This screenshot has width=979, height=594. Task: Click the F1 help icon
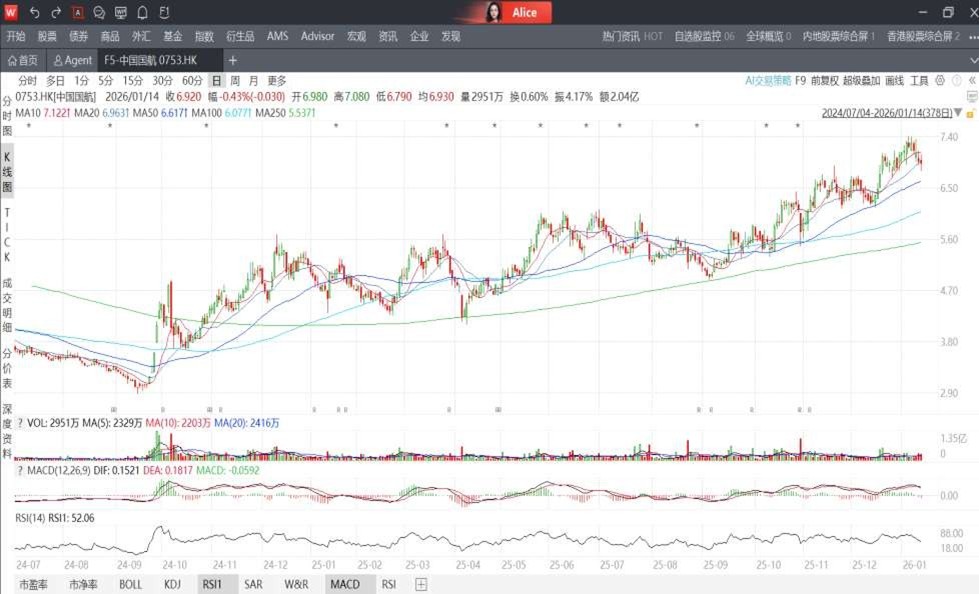pos(164,13)
